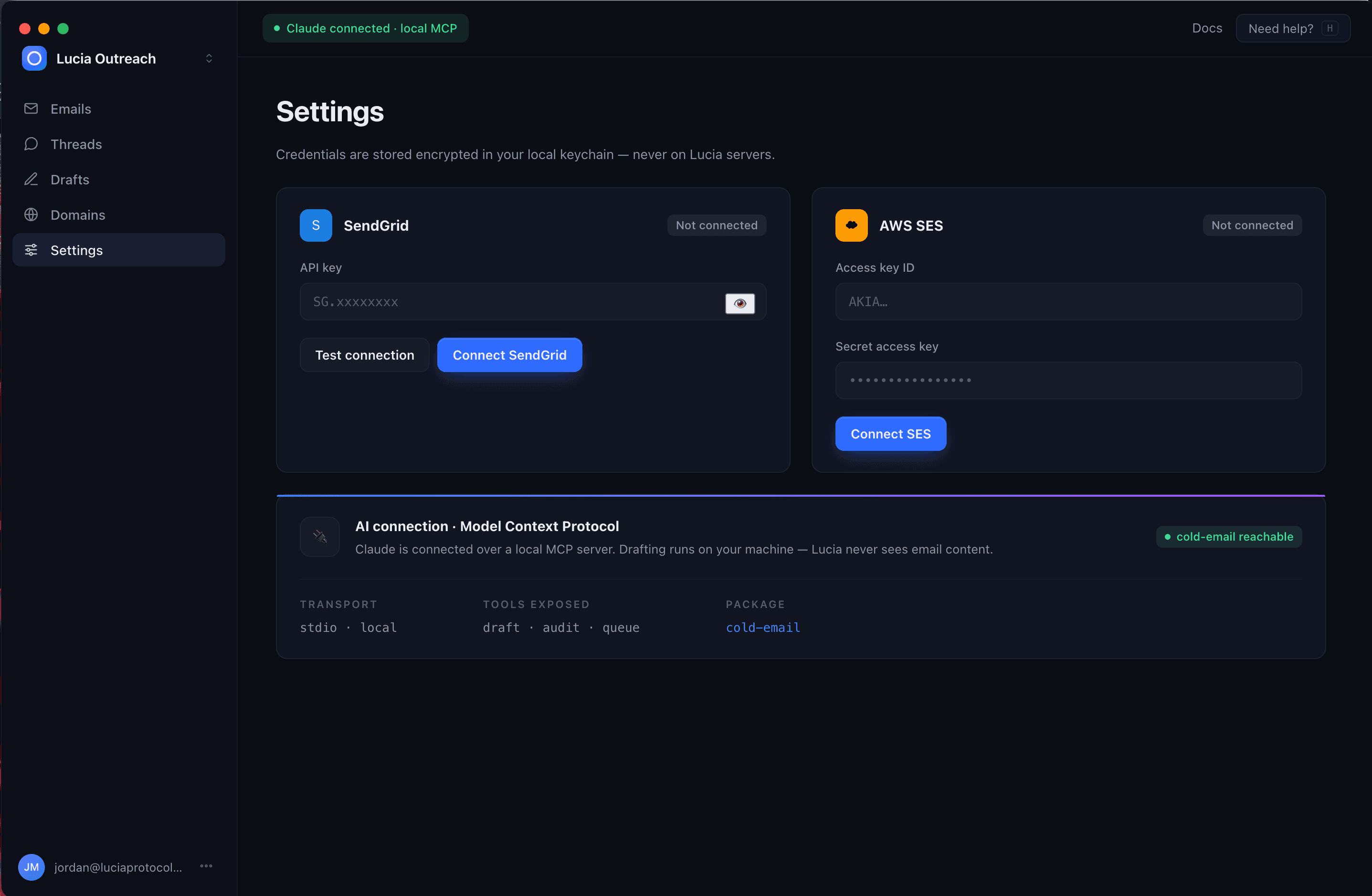
Task: Click the yellow window minimize button
Action: [x=44, y=28]
